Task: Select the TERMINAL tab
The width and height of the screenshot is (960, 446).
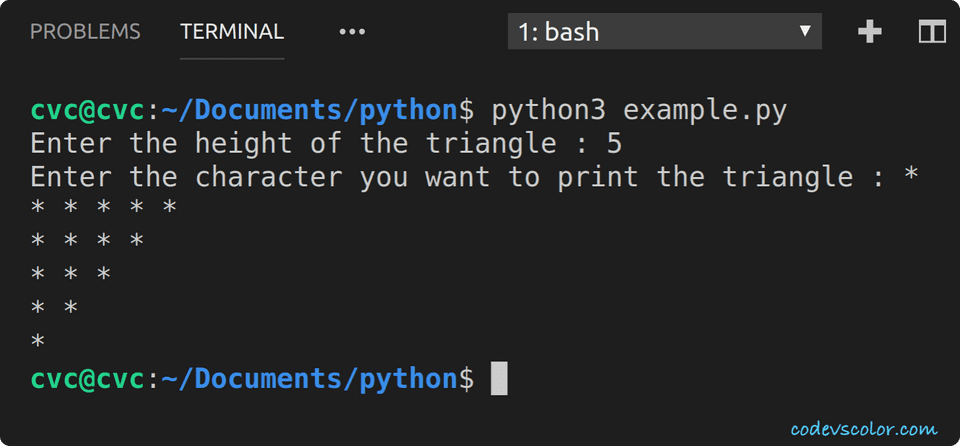Action: 232,32
